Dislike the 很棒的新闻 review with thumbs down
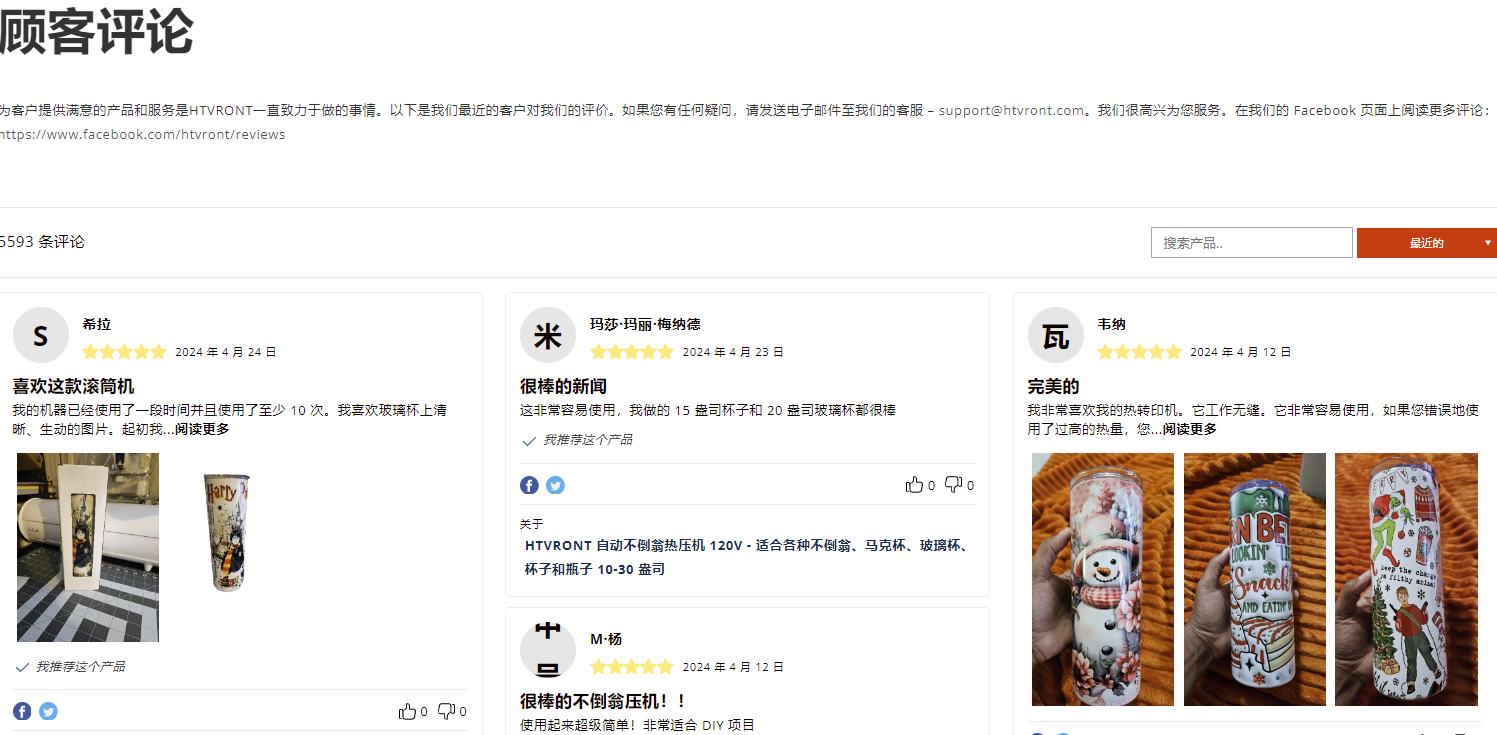 click(x=953, y=485)
